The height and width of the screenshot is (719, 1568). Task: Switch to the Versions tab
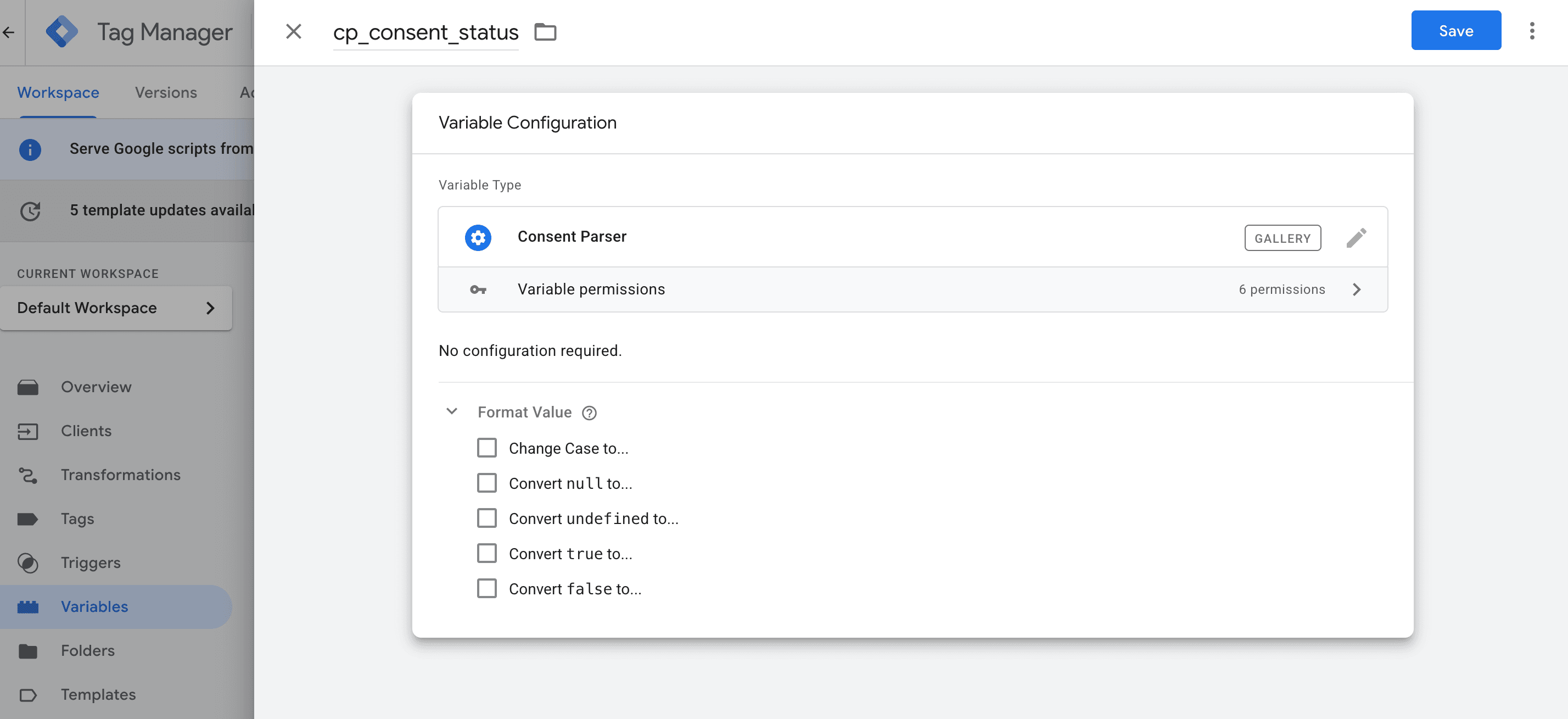click(166, 92)
